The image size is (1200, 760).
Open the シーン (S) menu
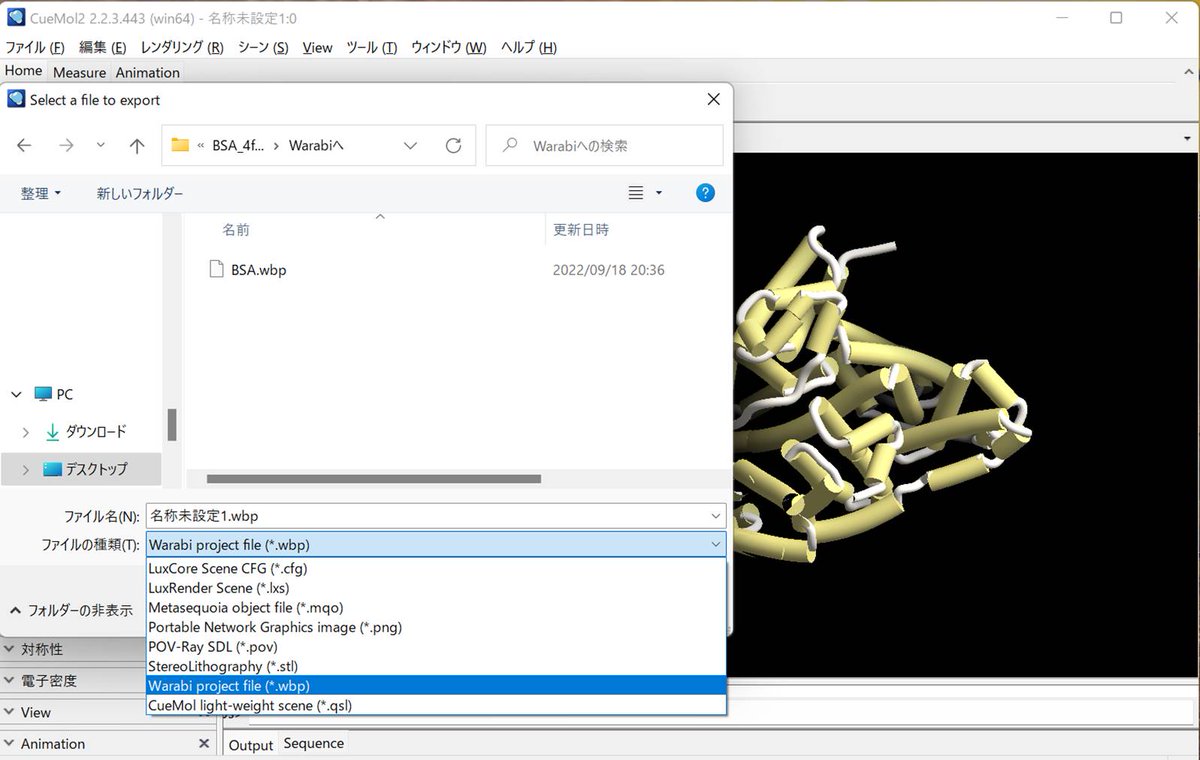tap(263, 47)
